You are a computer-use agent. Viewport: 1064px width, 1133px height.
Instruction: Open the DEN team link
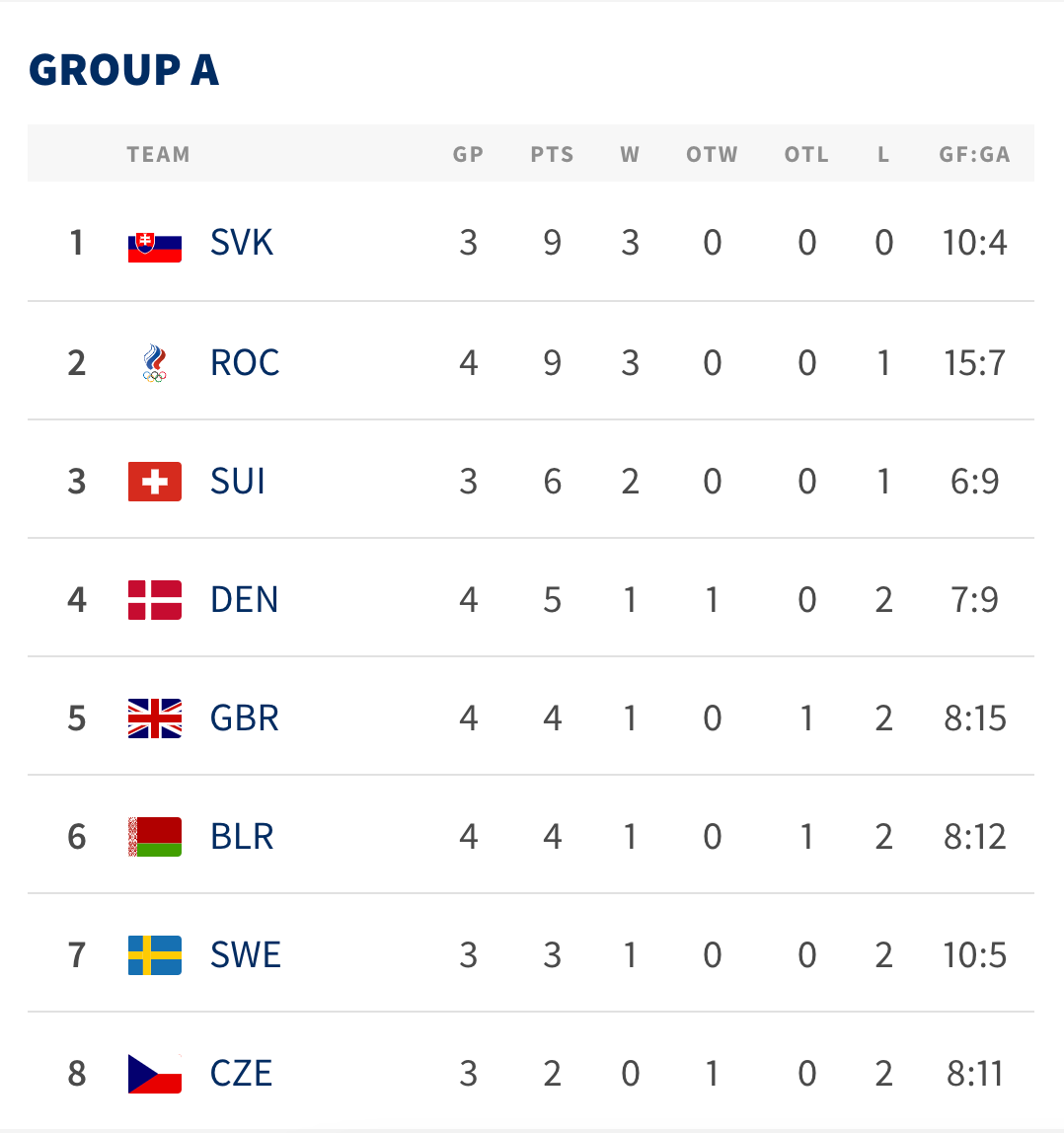tap(245, 600)
